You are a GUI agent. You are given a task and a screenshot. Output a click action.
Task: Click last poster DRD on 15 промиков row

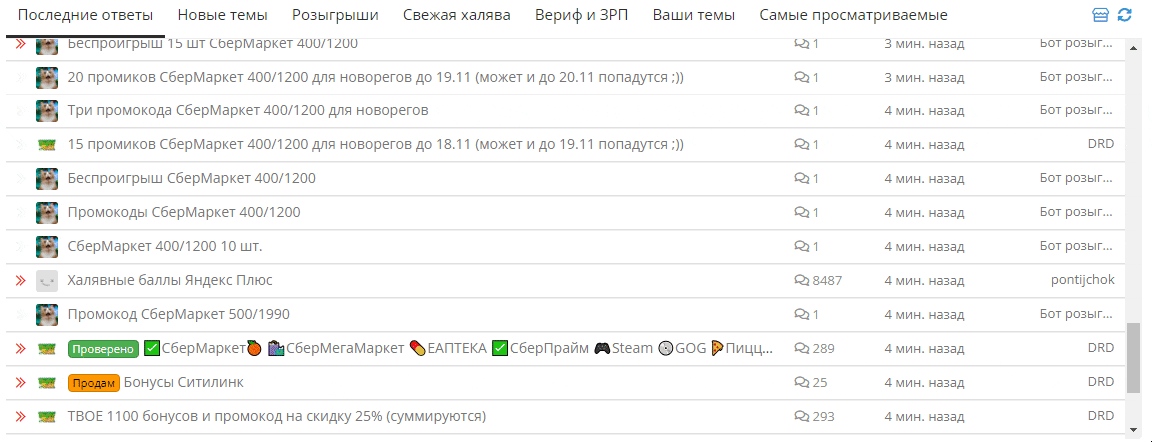[1101, 145]
